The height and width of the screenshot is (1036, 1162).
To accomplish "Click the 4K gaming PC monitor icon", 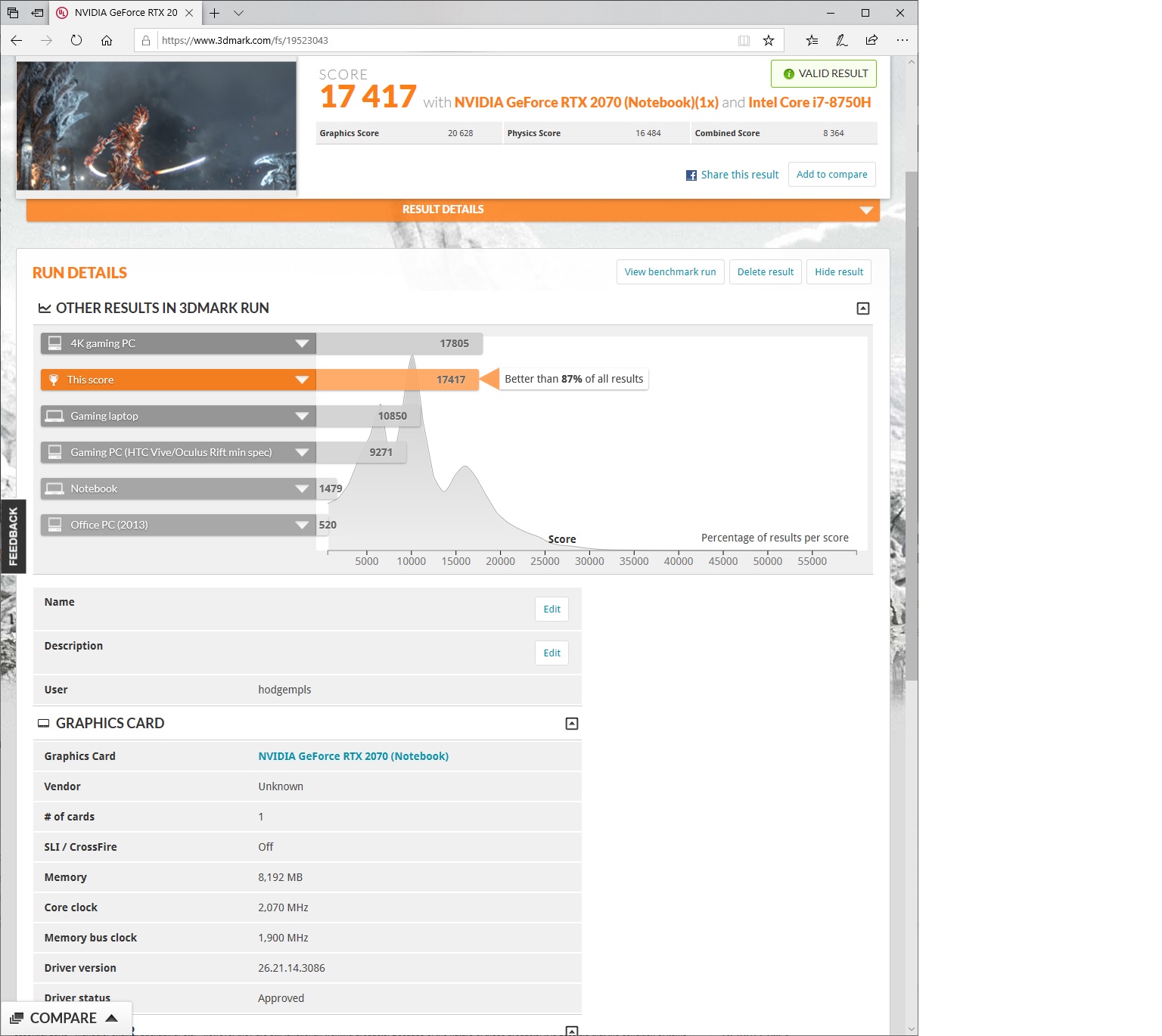I will click(55, 343).
